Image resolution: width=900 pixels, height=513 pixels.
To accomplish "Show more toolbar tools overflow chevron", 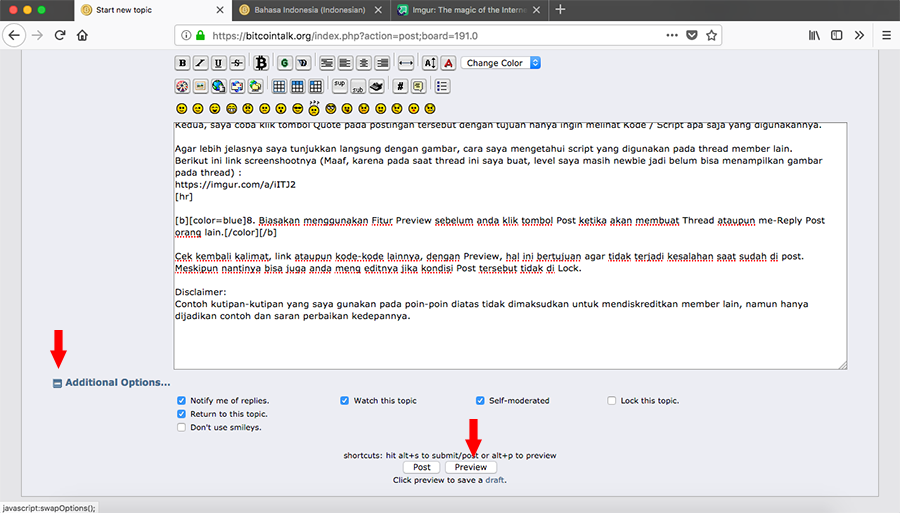I will (x=859, y=36).
